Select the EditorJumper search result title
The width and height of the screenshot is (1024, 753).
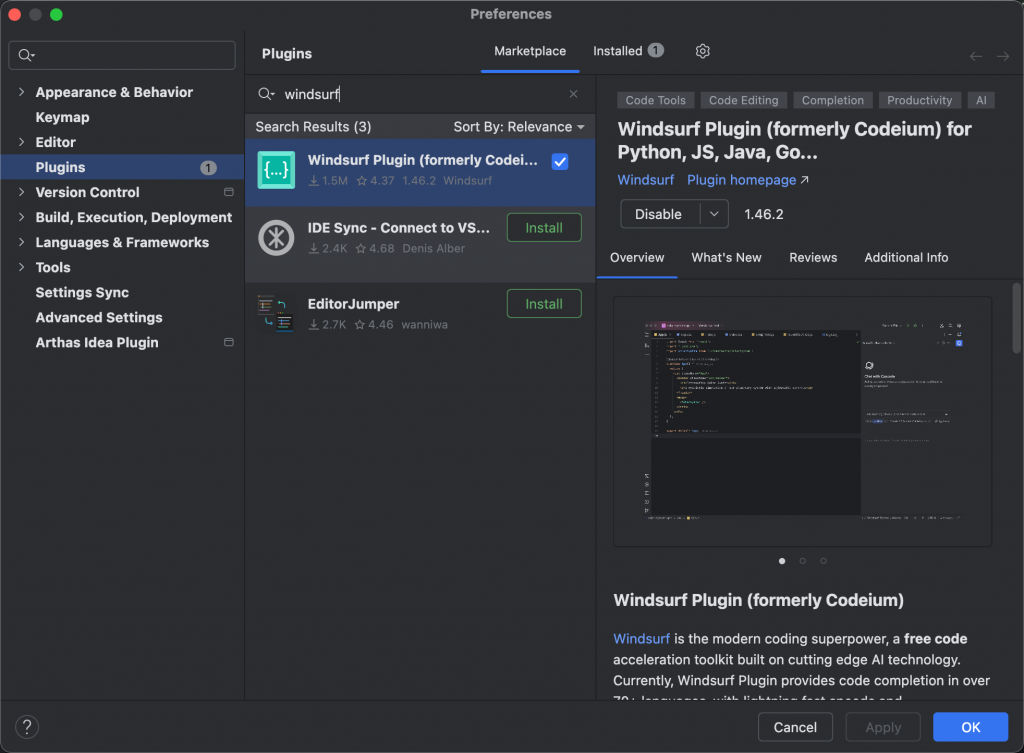click(353, 304)
